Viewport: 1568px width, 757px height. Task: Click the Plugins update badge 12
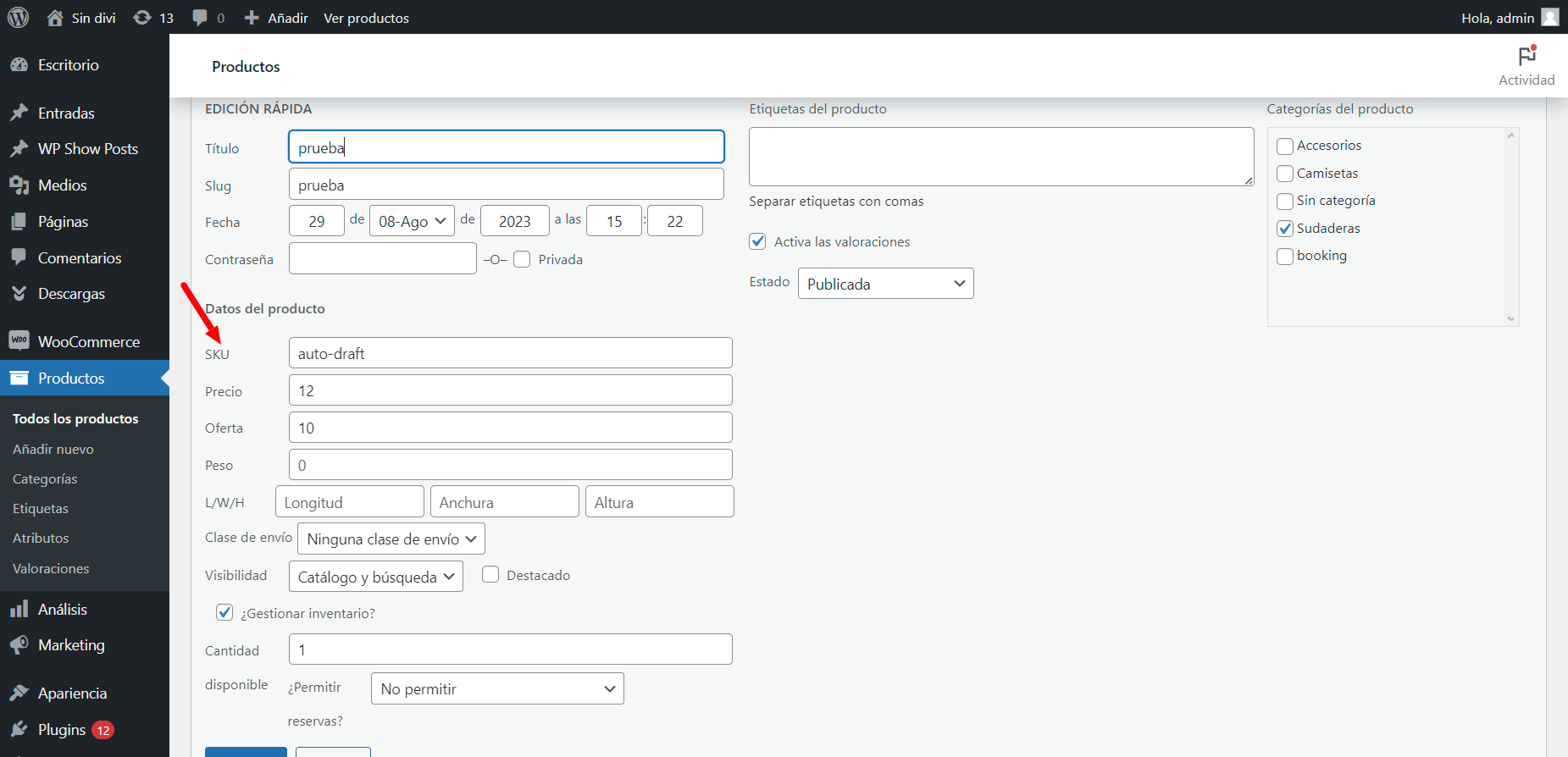103,730
